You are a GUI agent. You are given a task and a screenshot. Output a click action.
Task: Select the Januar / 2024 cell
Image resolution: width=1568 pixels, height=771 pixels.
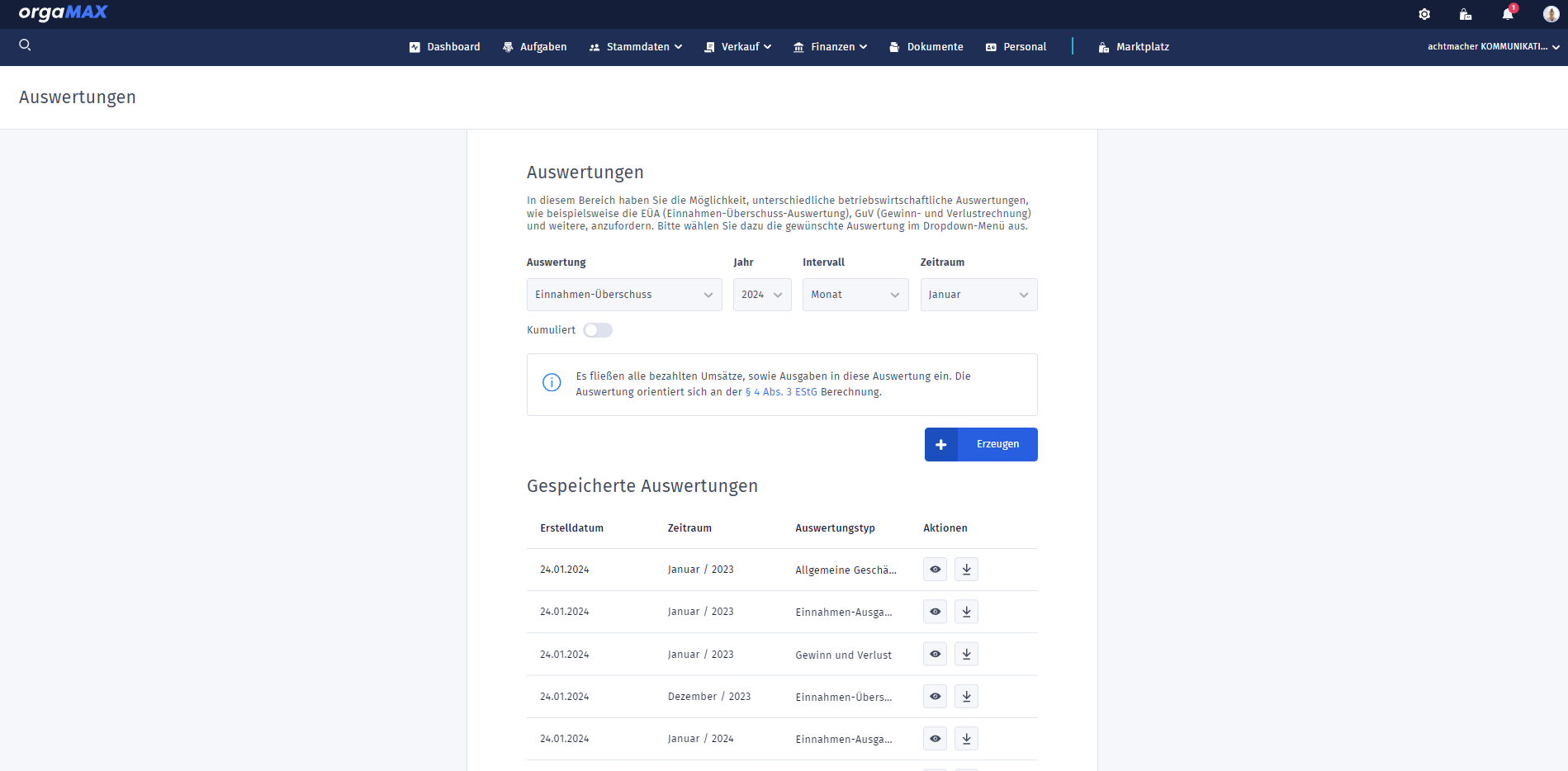pyautogui.click(x=701, y=739)
